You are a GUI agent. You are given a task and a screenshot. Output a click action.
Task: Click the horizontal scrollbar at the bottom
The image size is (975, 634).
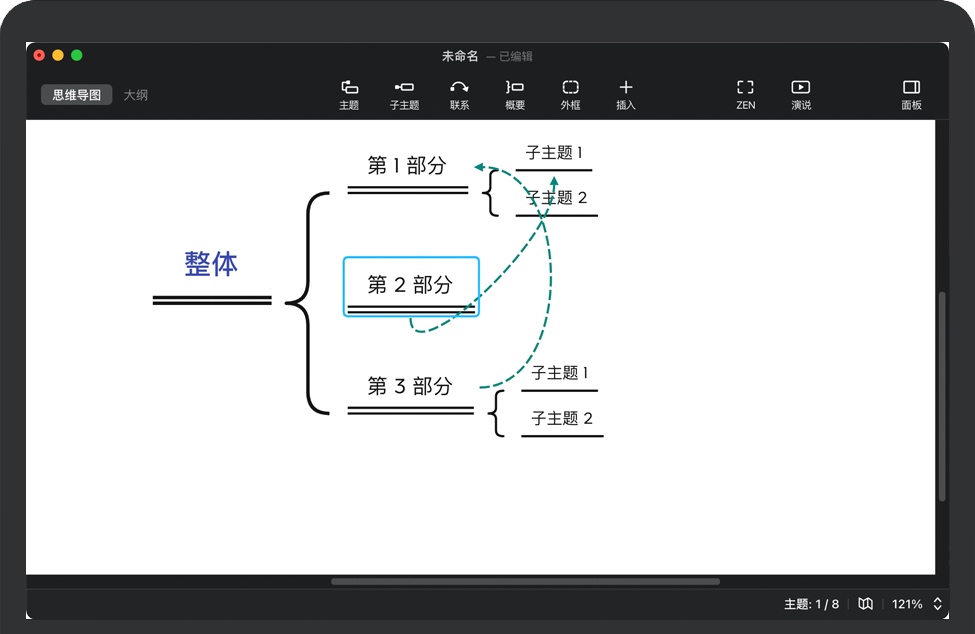pos(525,581)
